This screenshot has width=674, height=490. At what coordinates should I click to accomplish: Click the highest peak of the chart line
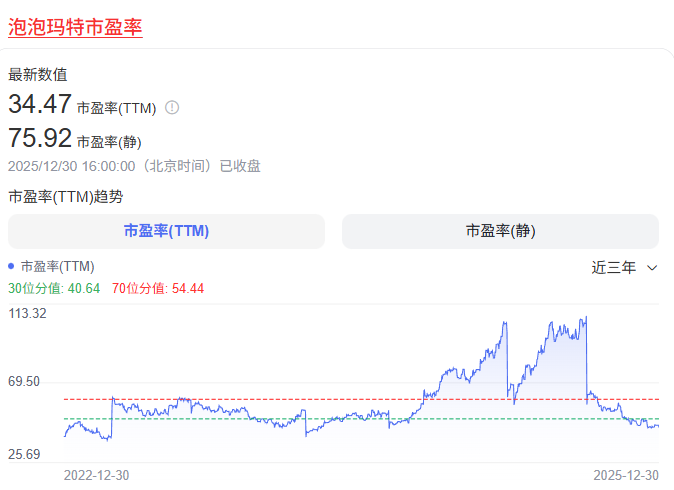click(585, 317)
